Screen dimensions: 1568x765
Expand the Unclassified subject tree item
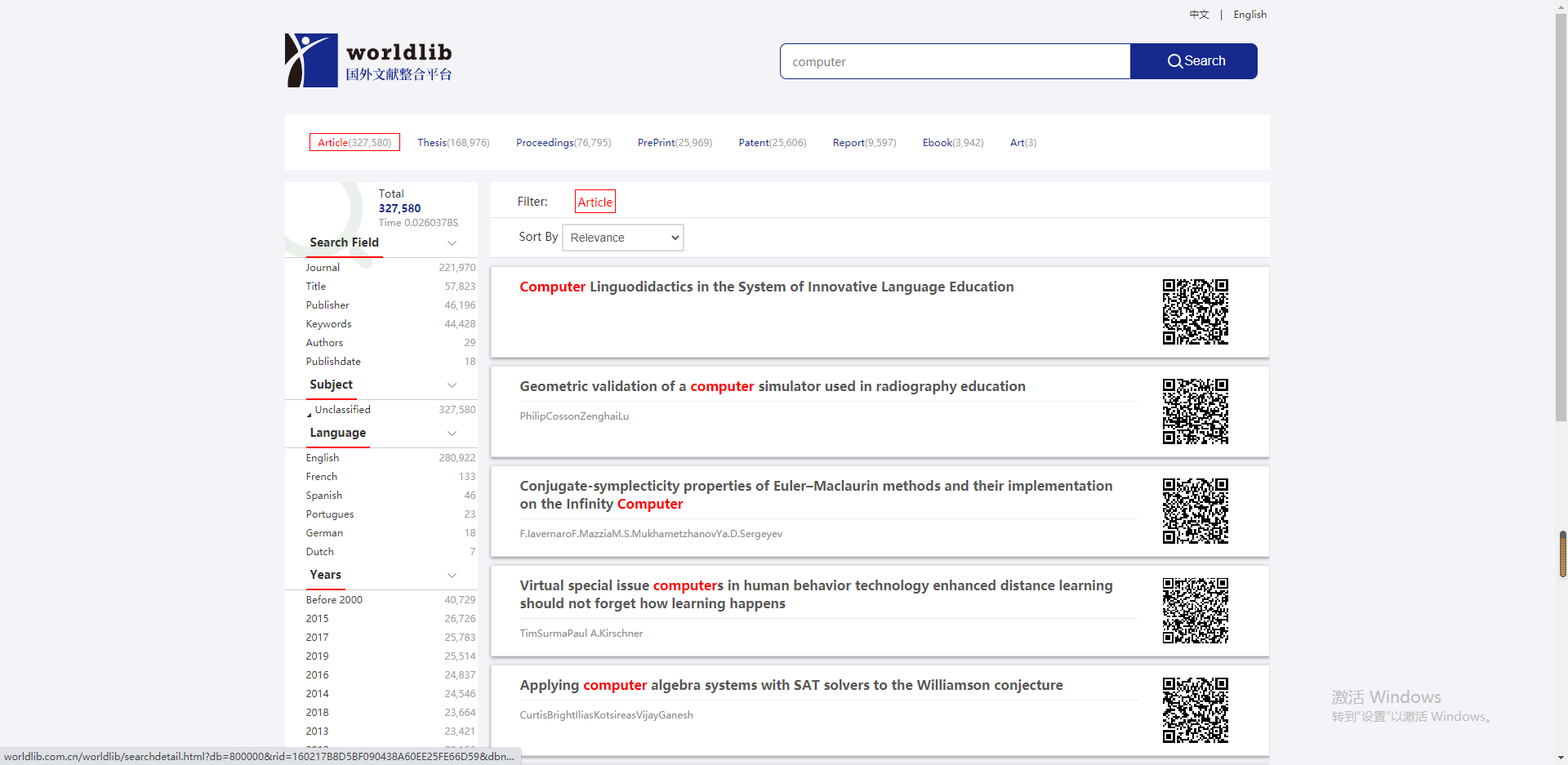pyautogui.click(x=310, y=414)
